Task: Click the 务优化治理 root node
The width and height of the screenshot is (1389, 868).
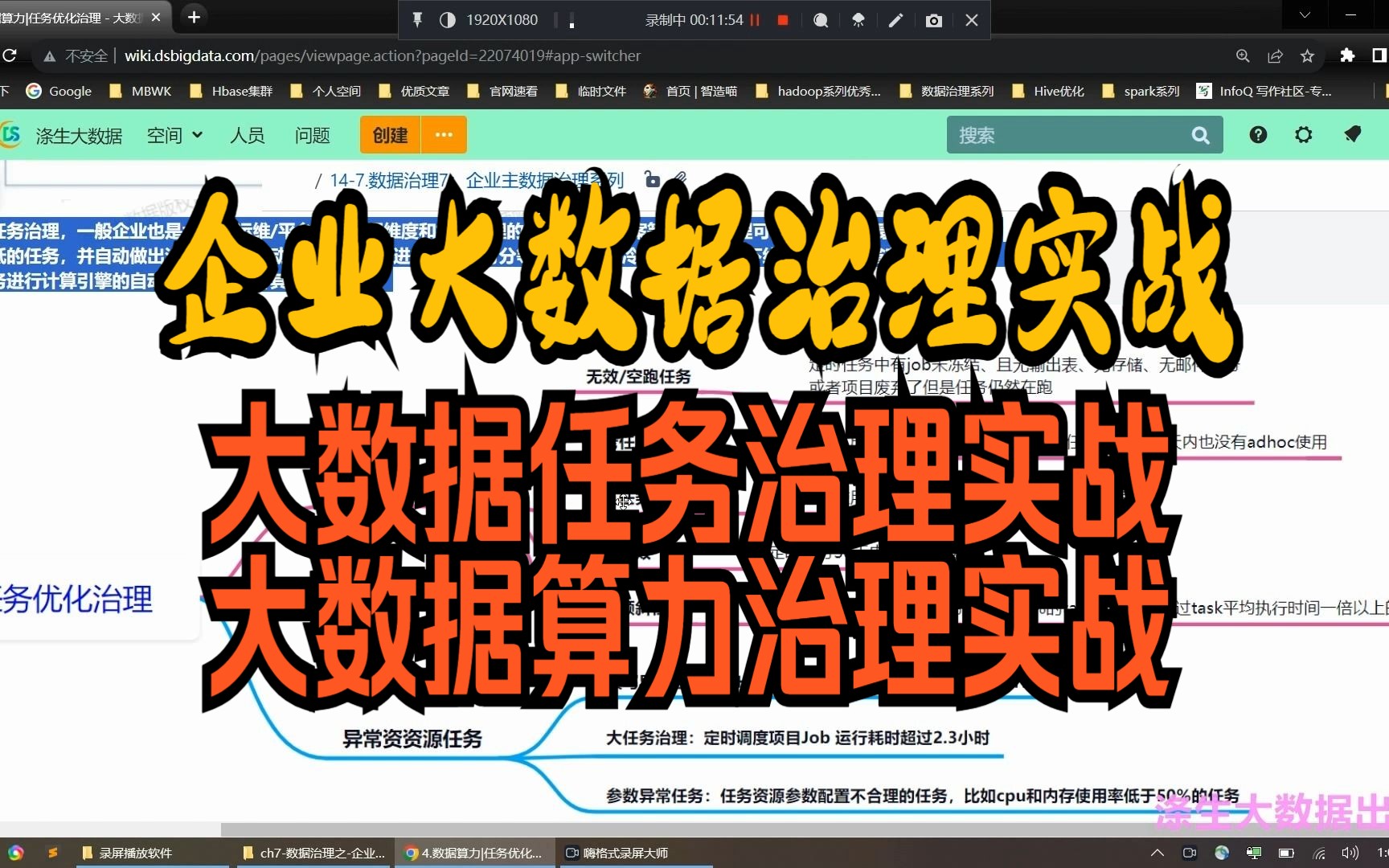Action: [x=76, y=600]
